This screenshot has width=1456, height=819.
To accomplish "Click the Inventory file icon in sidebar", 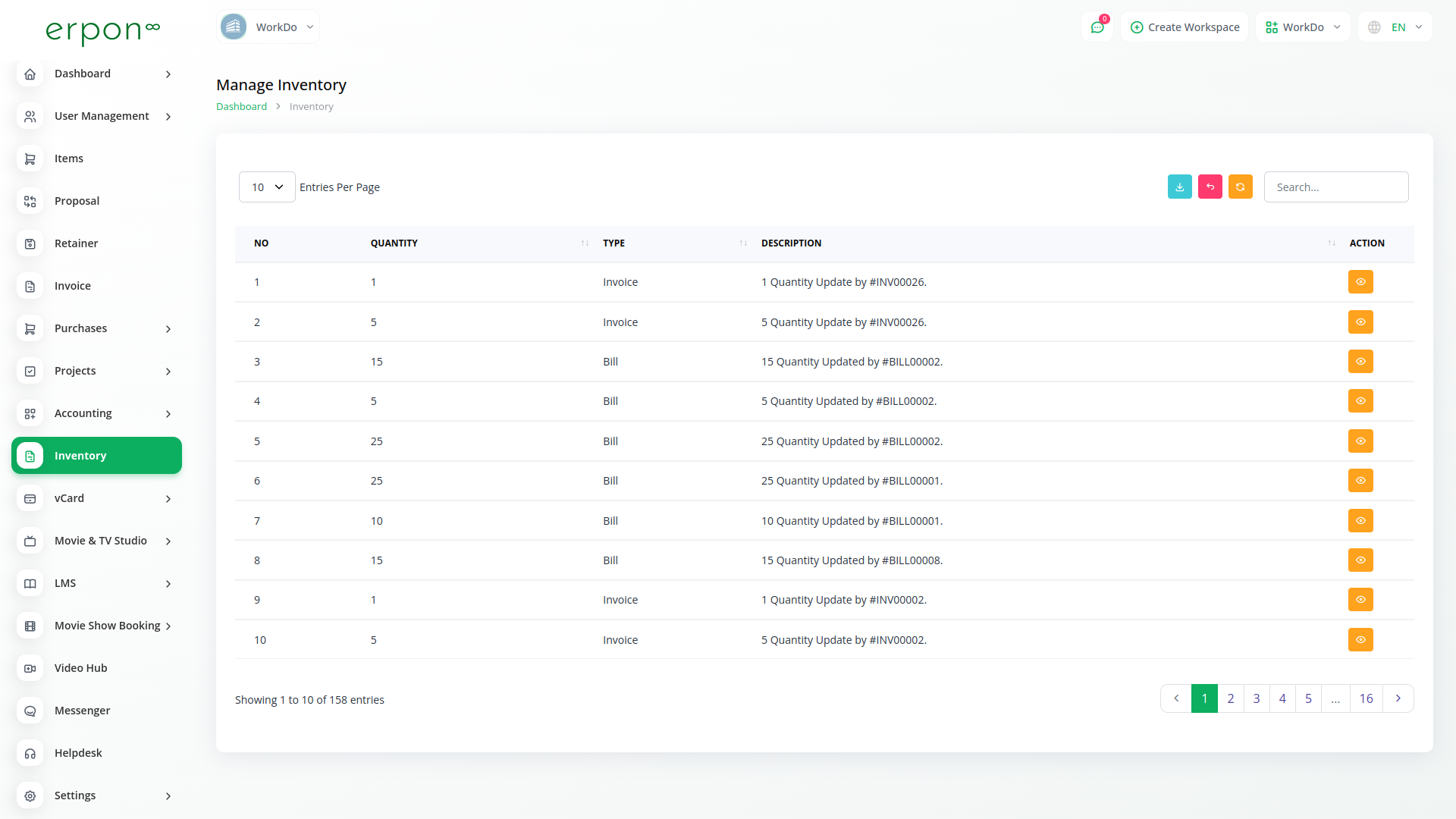I will (x=30, y=456).
